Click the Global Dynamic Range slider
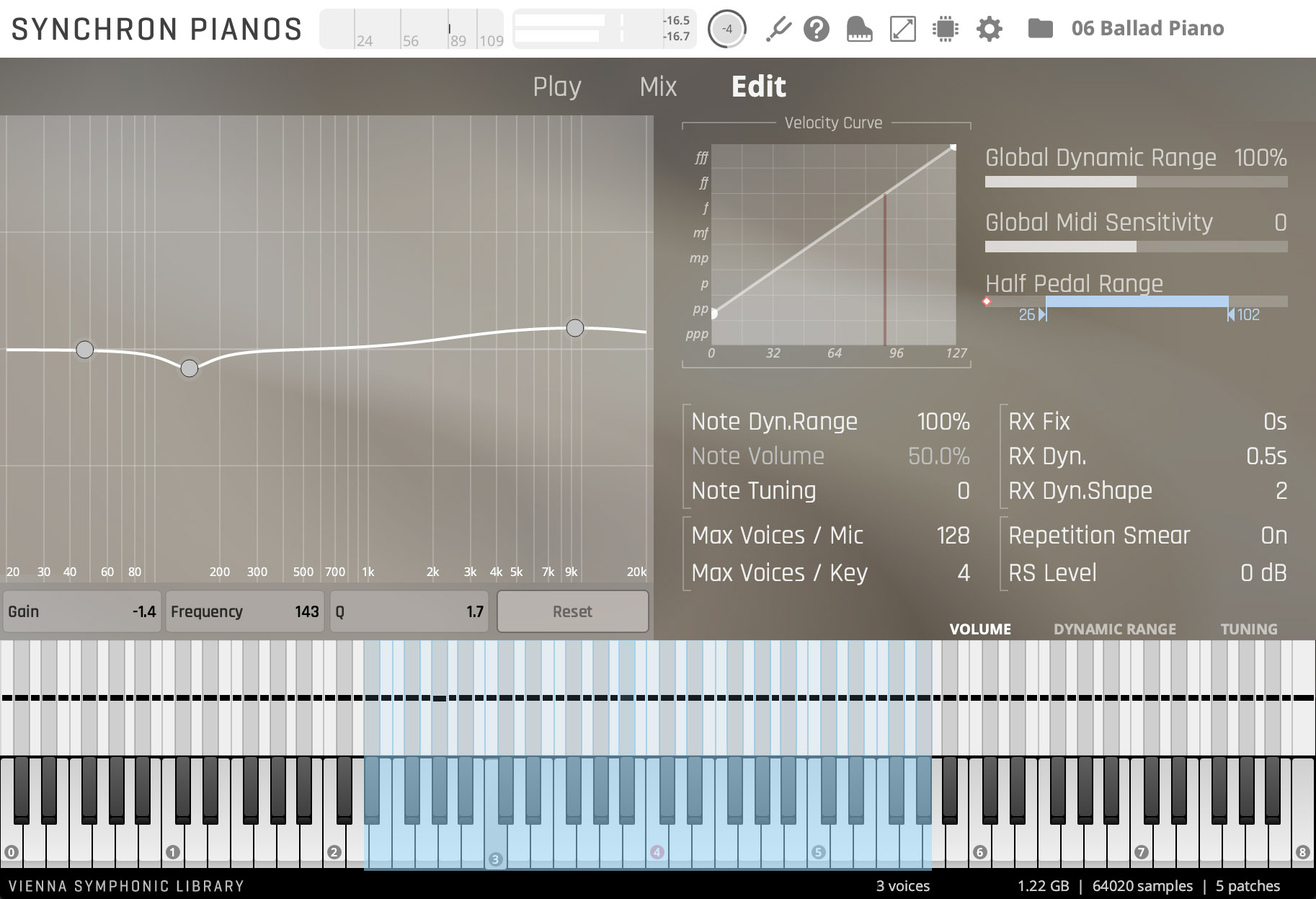This screenshot has width=1316, height=899. point(1136,182)
